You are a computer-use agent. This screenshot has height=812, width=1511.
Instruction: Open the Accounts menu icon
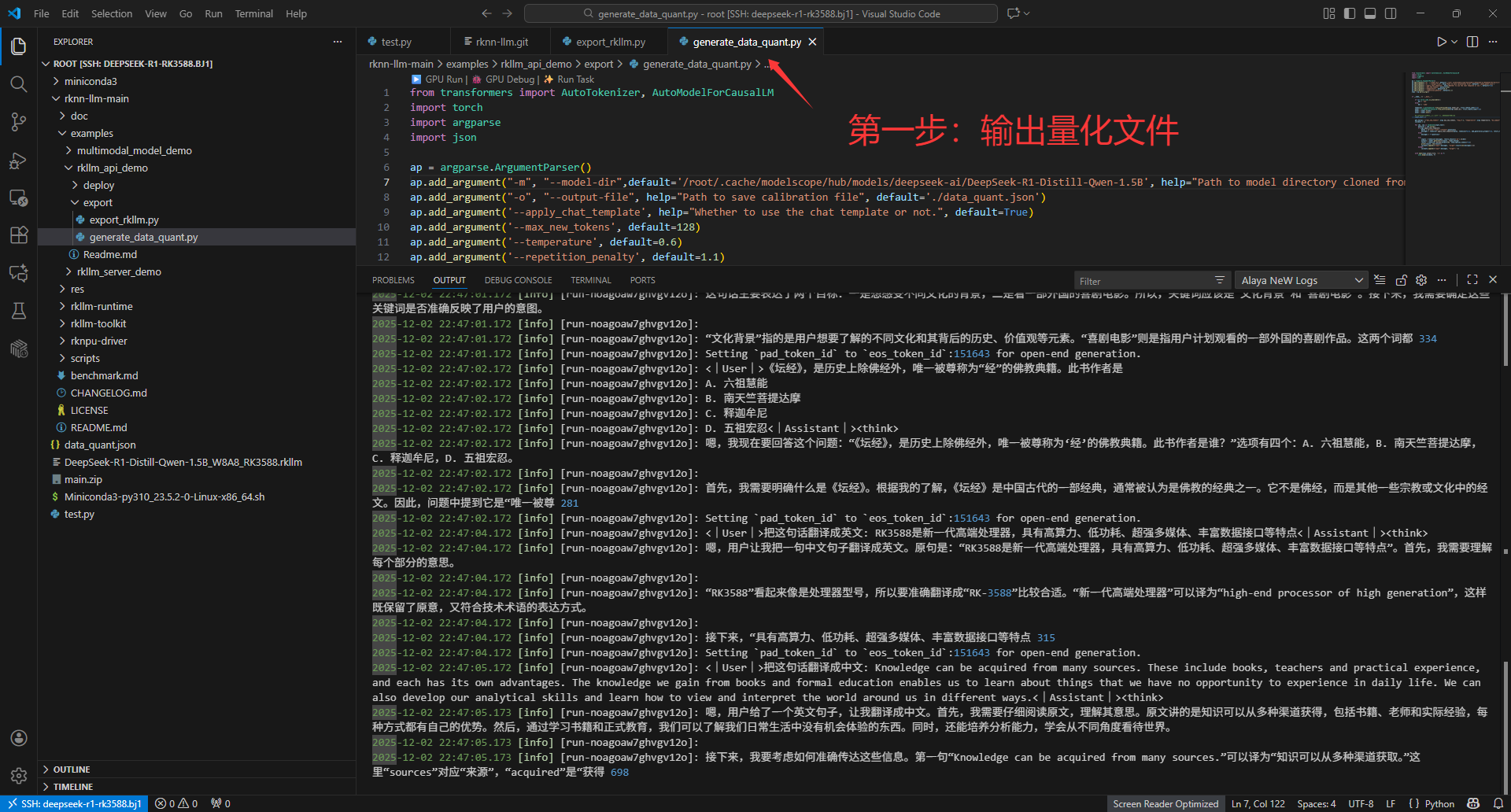pos(19,738)
